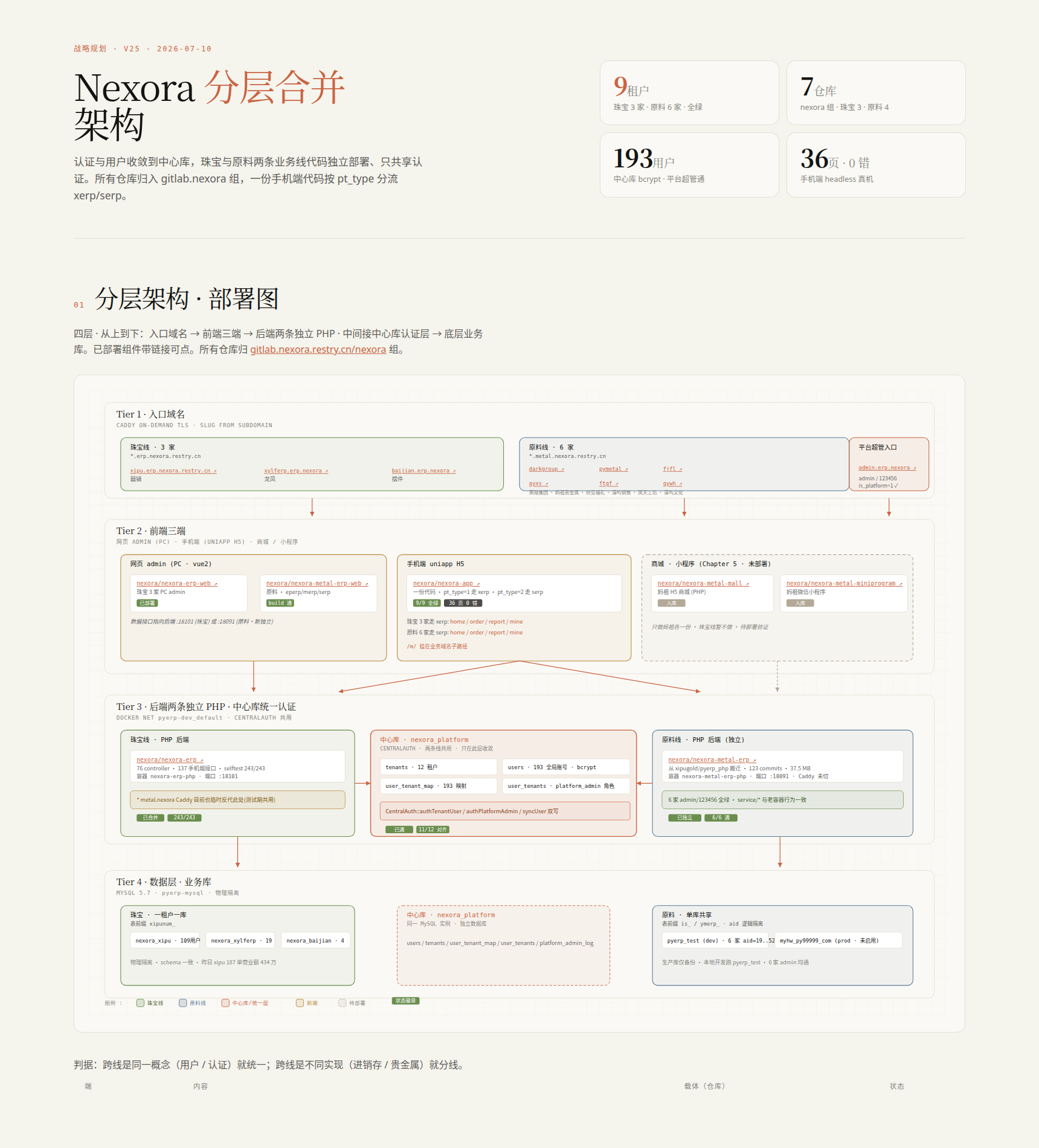Open the gitlab.nexora.restry.cn/nexora link

coord(318,349)
